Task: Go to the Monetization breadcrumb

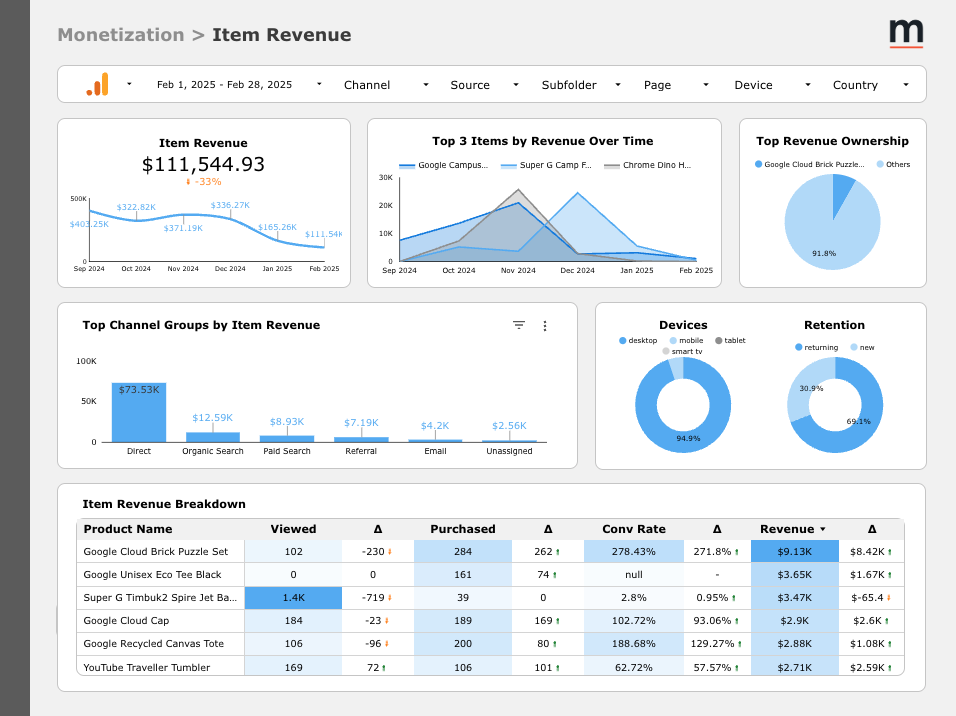Action: tap(121, 35)
